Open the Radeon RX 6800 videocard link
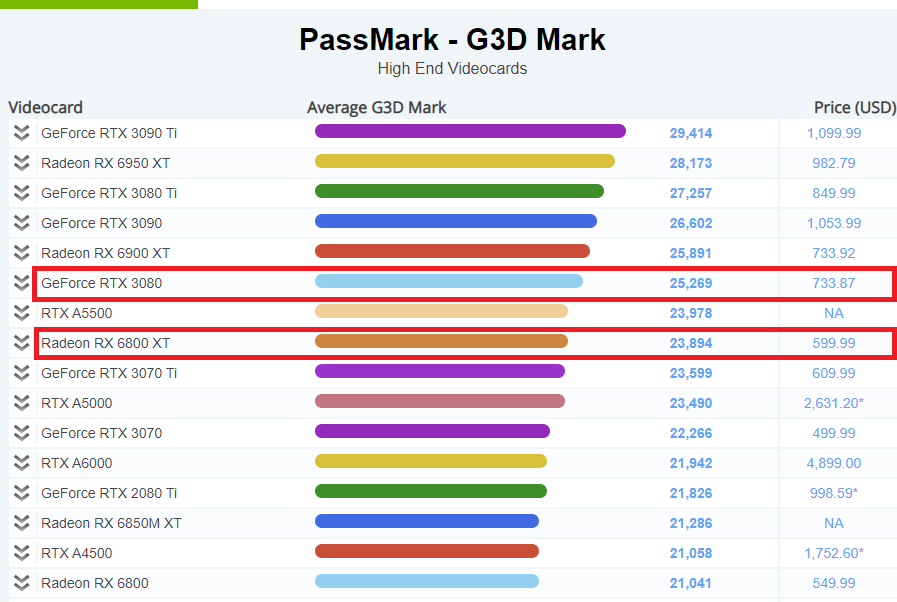 pos(94,583)
